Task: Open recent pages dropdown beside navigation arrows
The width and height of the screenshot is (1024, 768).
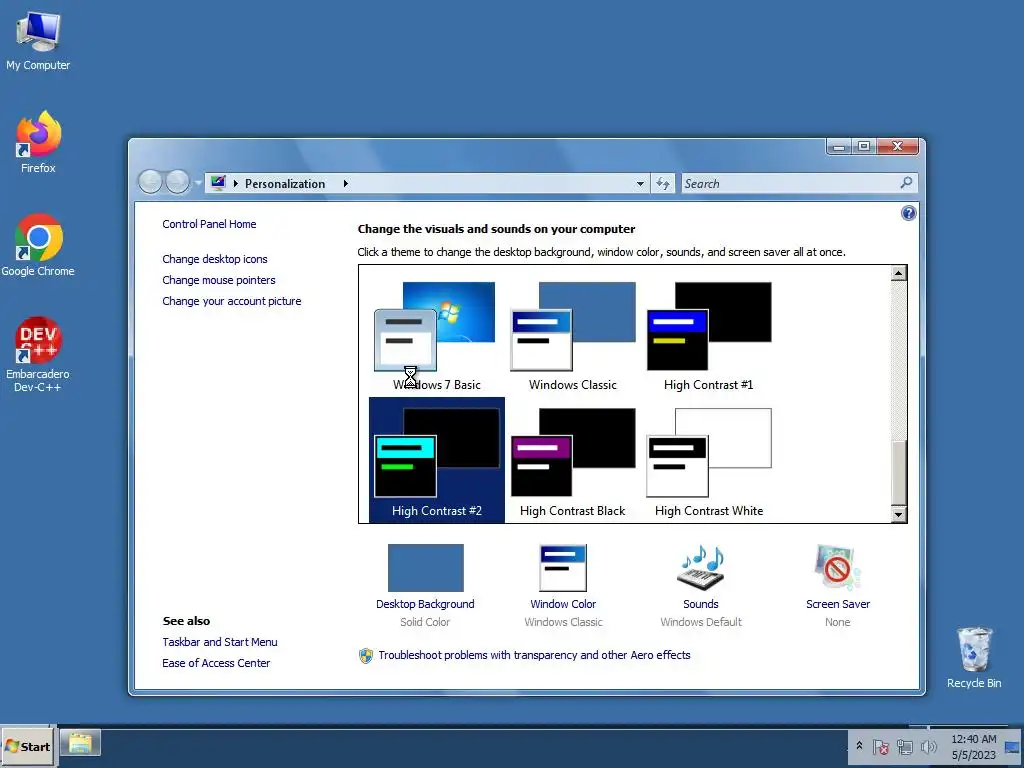Action: click(197, 183)
